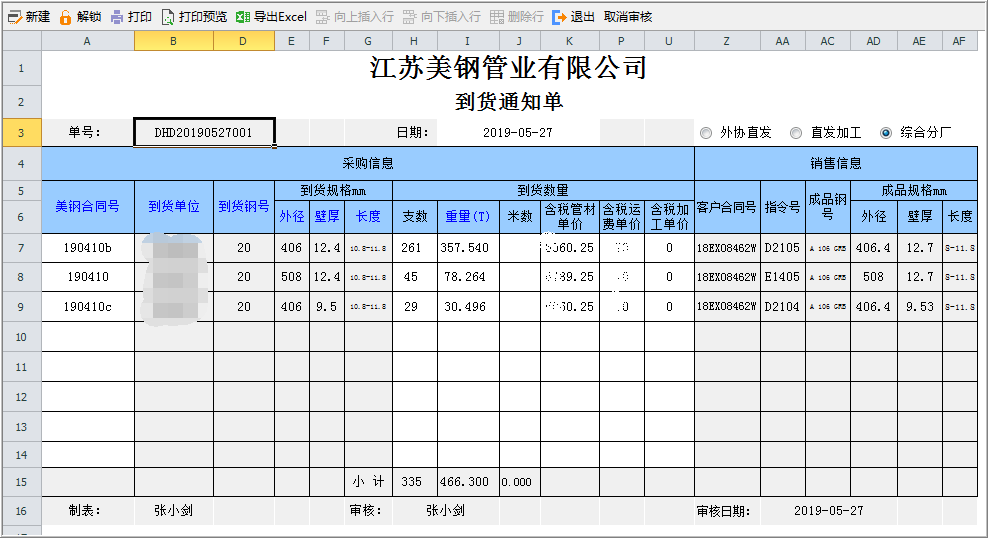The width and height of the screenshot is (988, 538).
Task: Select row header 3
Action: pos(21,132)
